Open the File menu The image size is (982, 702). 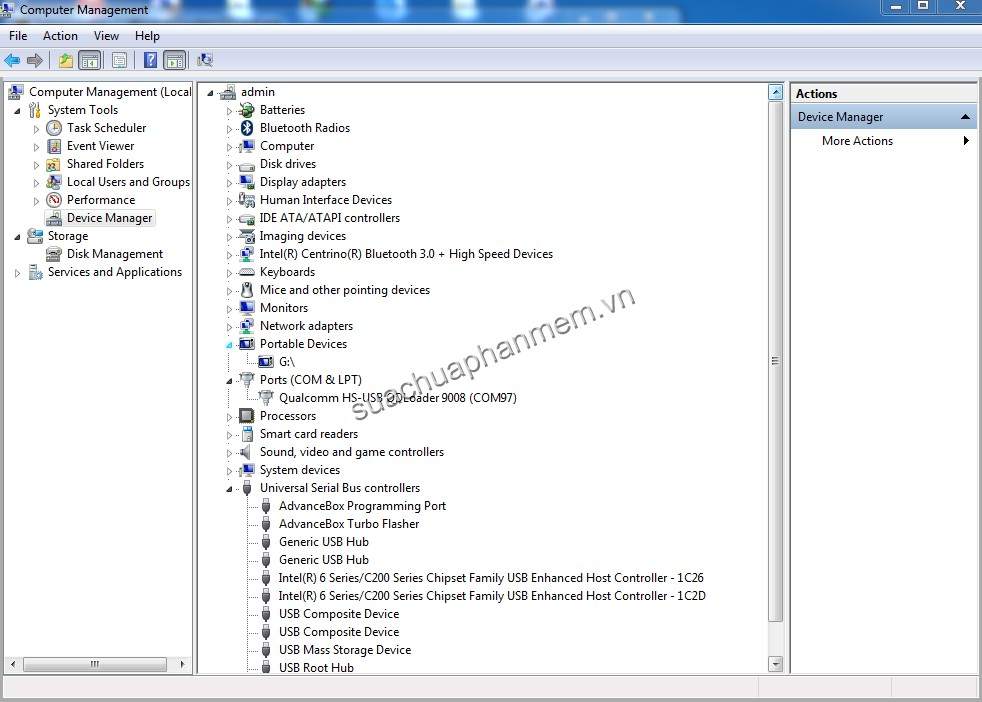(x=18, y=36)
